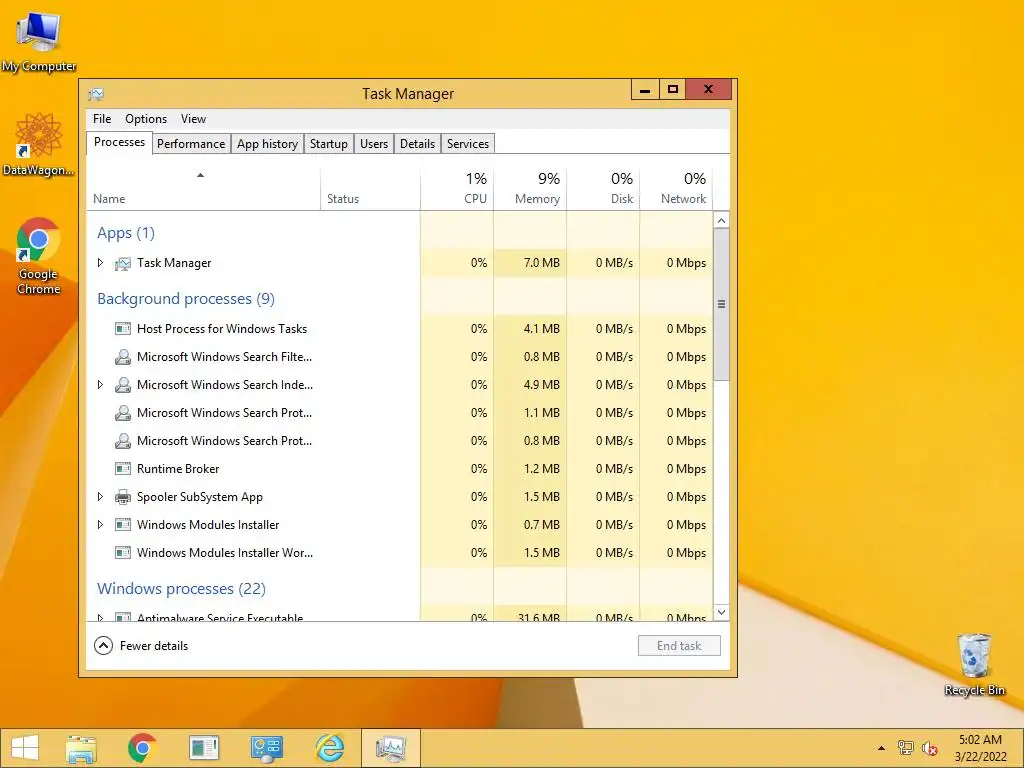Click the Spooler SubSystem App printer icon

tap(123, 497)
